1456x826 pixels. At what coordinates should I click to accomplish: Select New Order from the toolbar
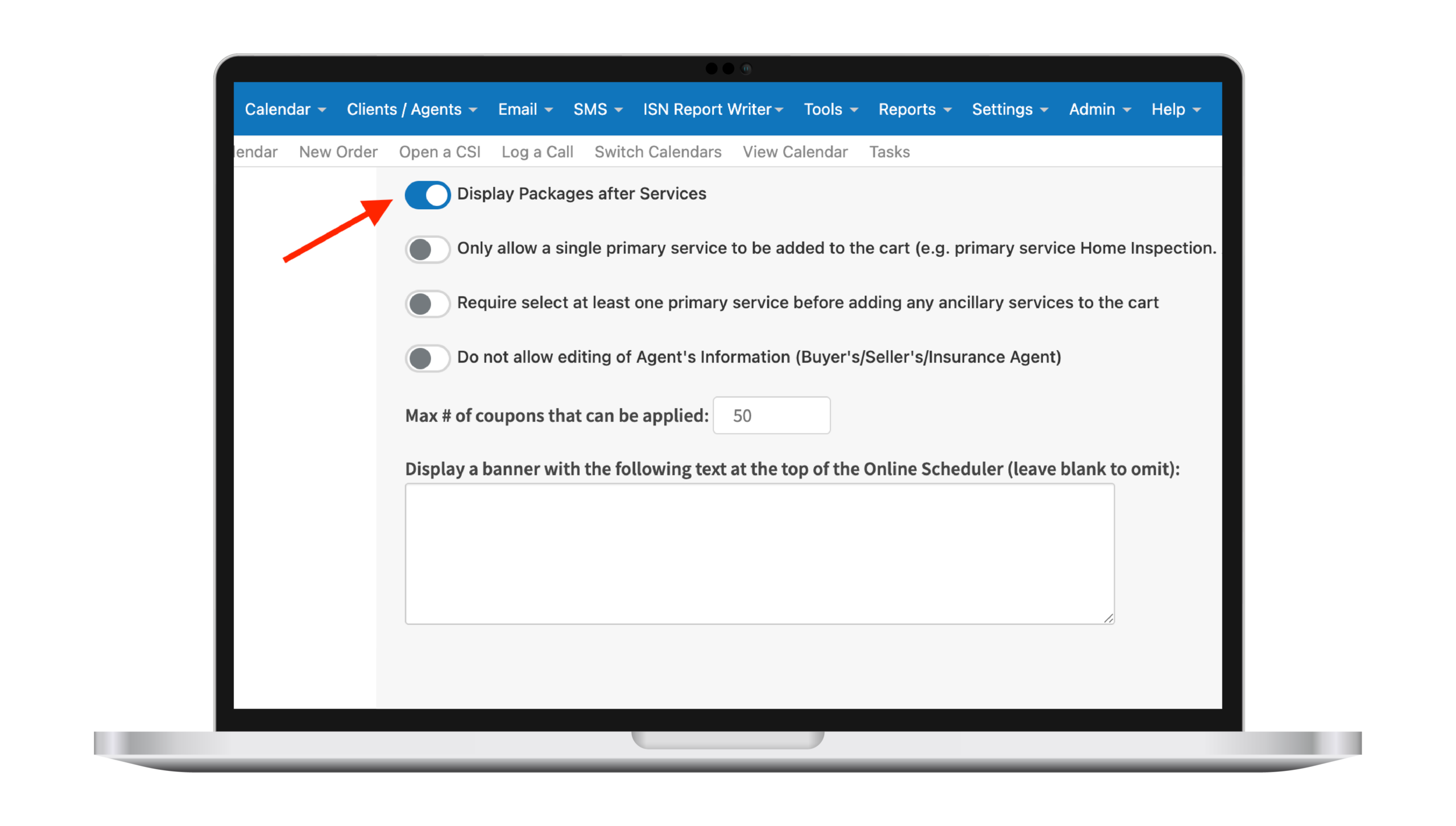(x=338, y=152)
